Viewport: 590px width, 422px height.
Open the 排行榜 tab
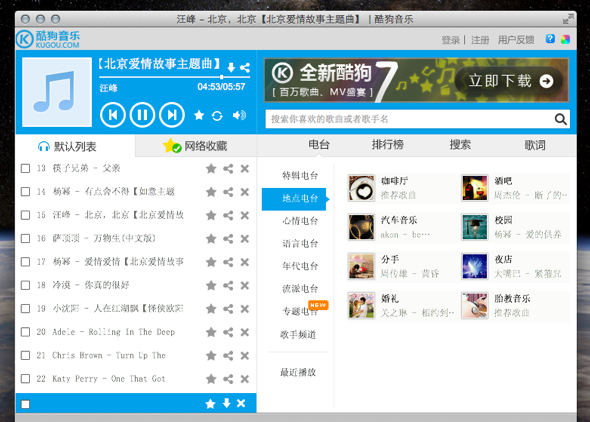point(388,145)
